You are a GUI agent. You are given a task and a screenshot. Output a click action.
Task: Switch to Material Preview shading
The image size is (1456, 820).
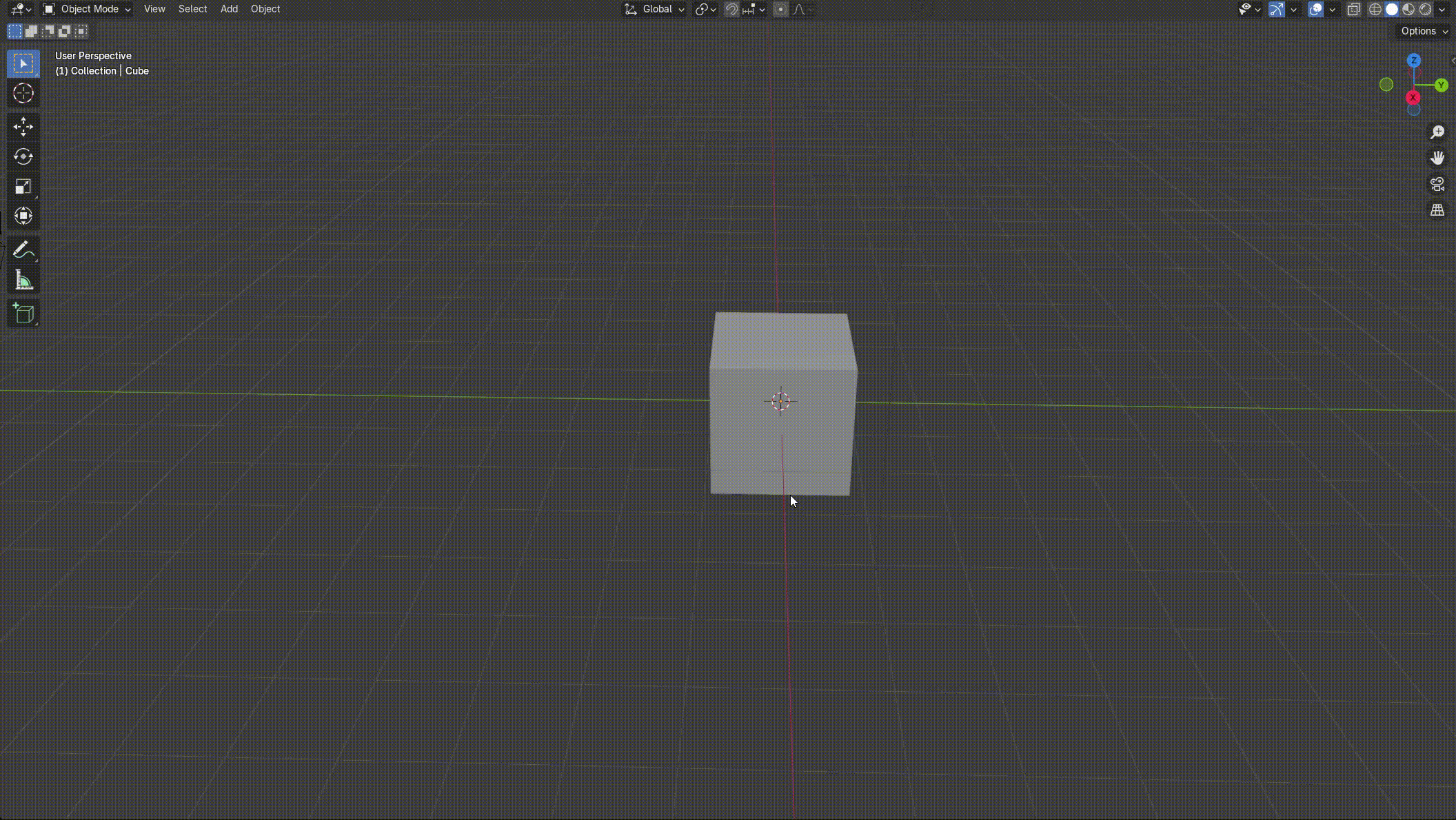1408,9
